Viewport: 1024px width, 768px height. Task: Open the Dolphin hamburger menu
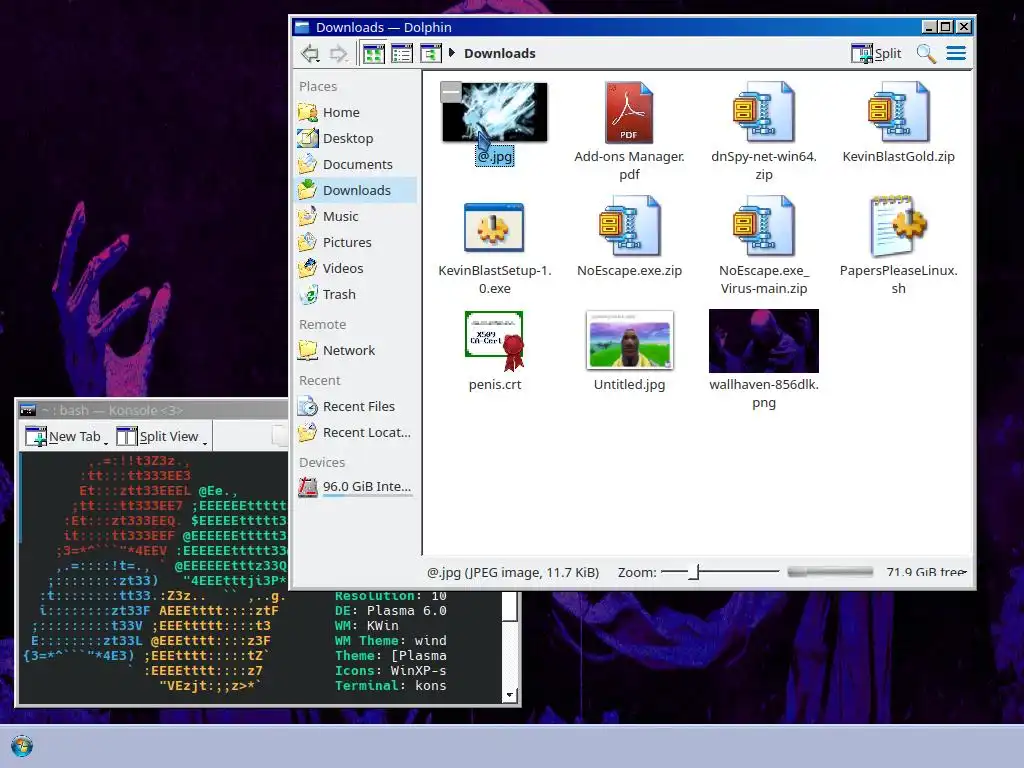point(956,54)
